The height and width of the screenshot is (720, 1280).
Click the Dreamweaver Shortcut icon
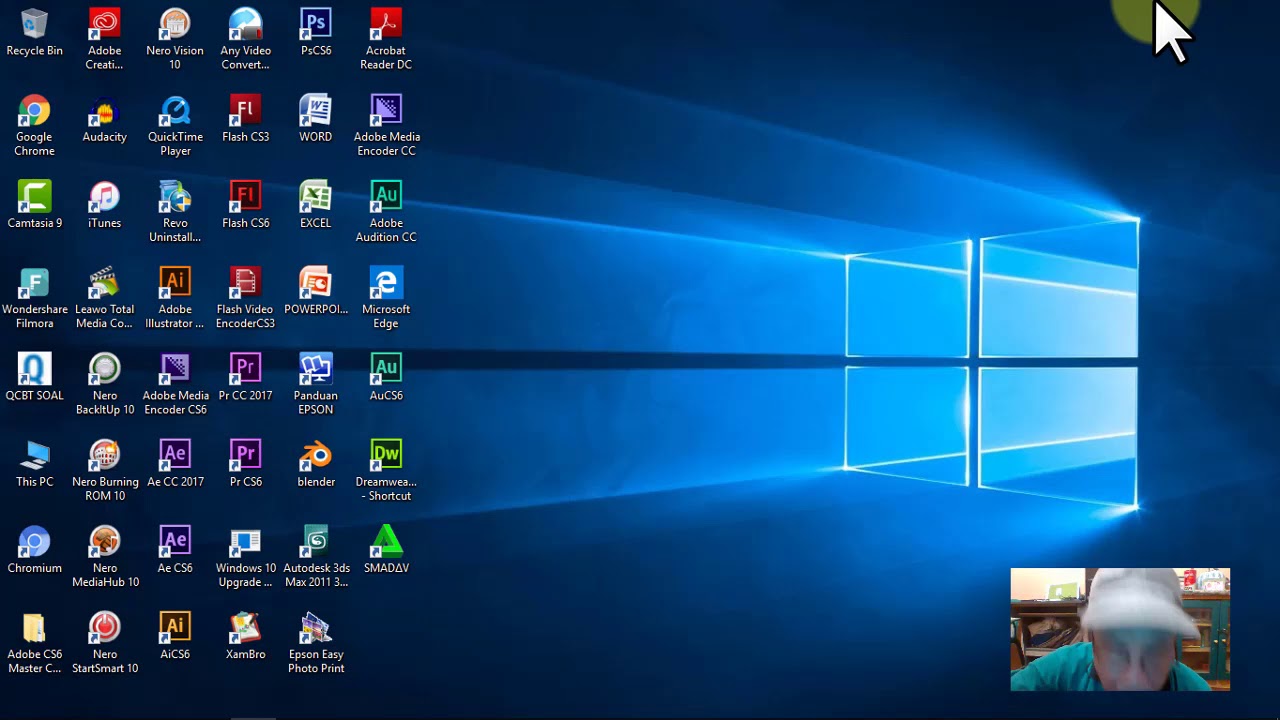coord(386,455)
